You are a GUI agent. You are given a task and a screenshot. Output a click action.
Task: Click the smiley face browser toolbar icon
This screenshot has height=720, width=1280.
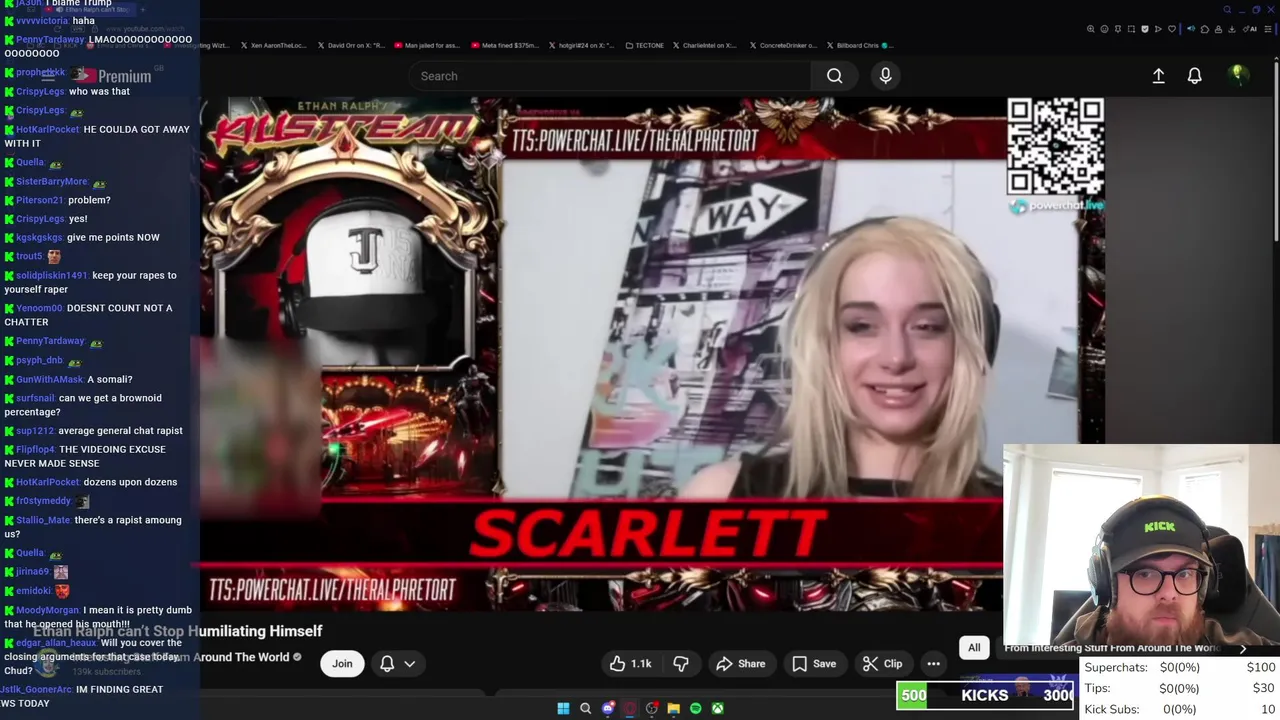click(x=1104, y=29)
